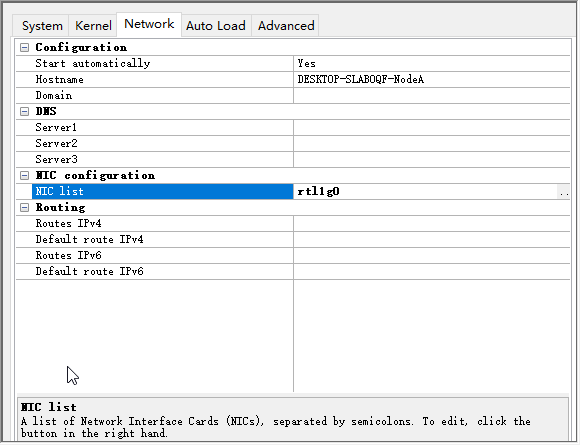Click the Default route IPv4 value field

pyautogui.click(x=432, y=239)
